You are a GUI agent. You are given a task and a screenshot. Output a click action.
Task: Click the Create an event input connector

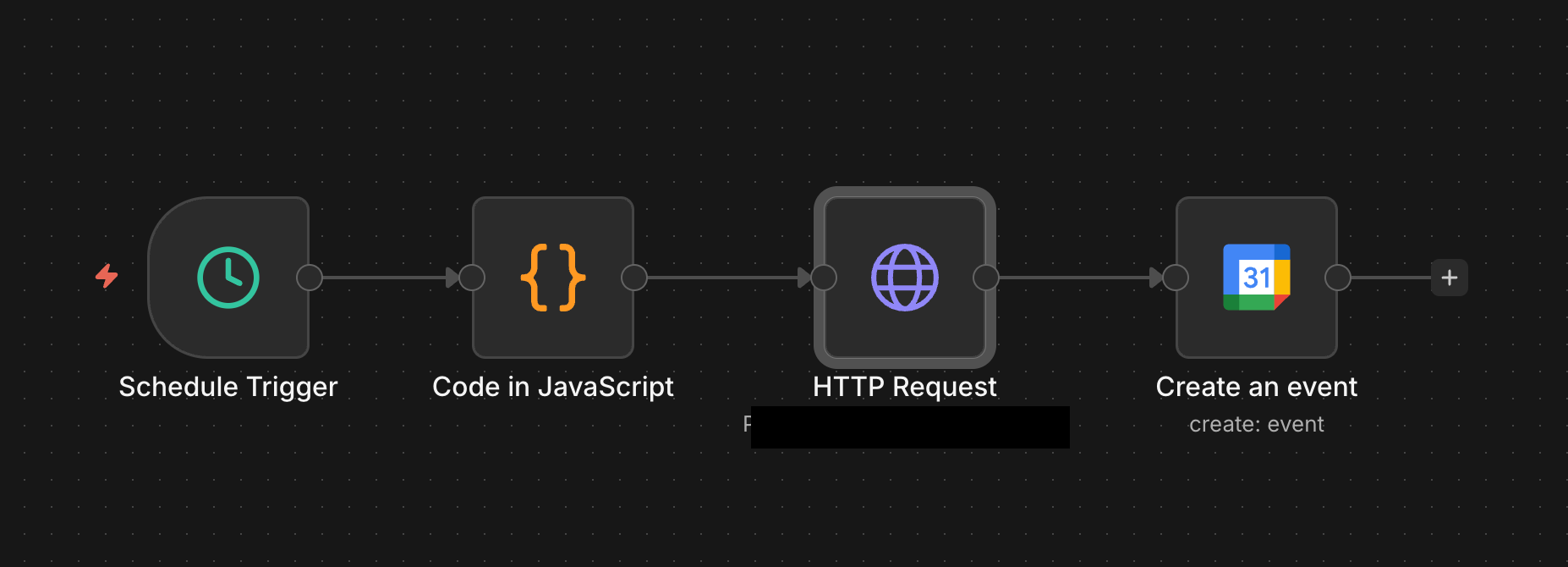[1176, 278]
